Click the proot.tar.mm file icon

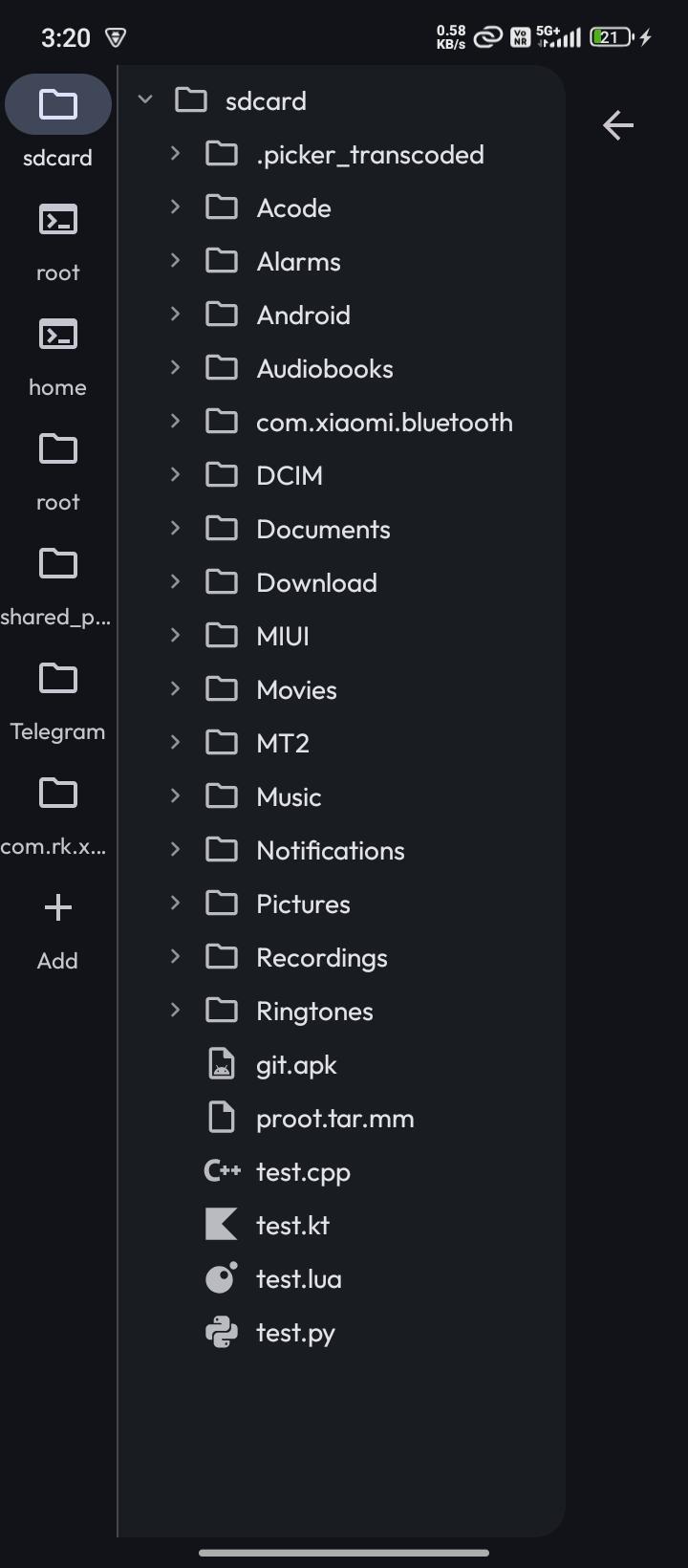(x=222, y=1118)
